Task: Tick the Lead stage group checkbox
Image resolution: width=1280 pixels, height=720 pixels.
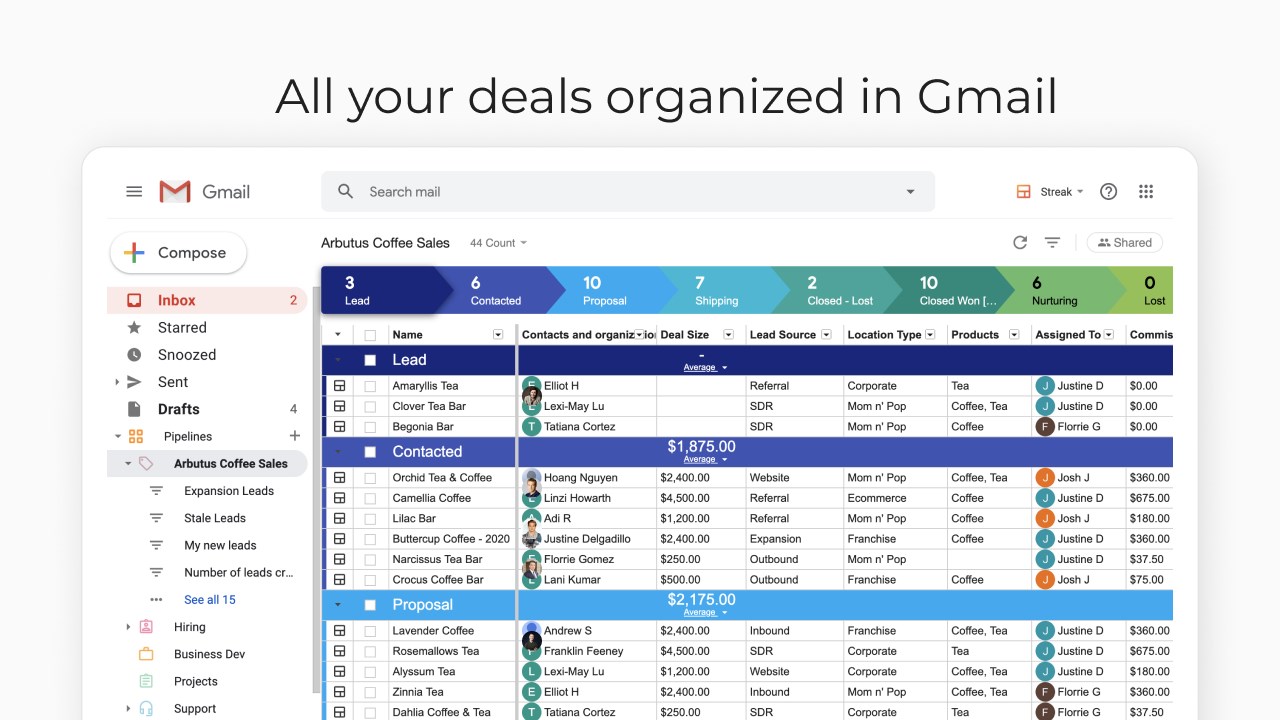Action: pyautogui.click(x=370, y=360)
